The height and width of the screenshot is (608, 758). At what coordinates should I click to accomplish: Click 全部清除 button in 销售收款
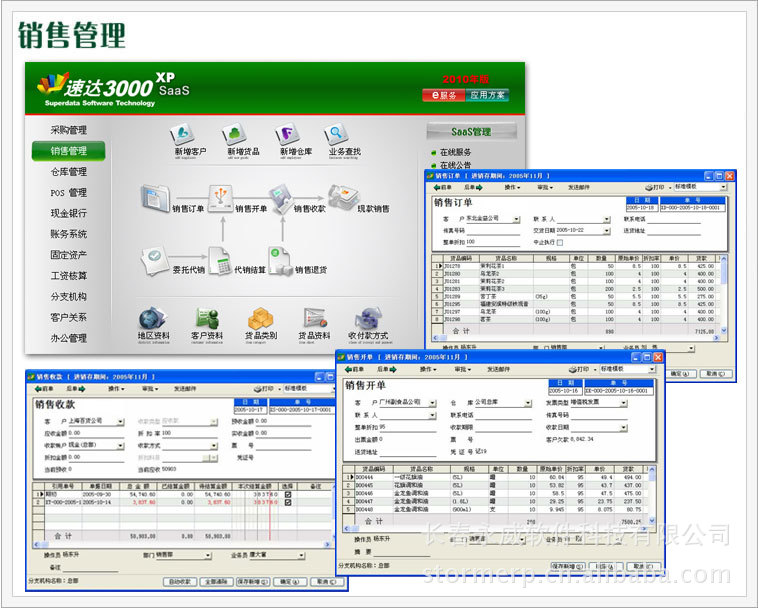(216, 582)
